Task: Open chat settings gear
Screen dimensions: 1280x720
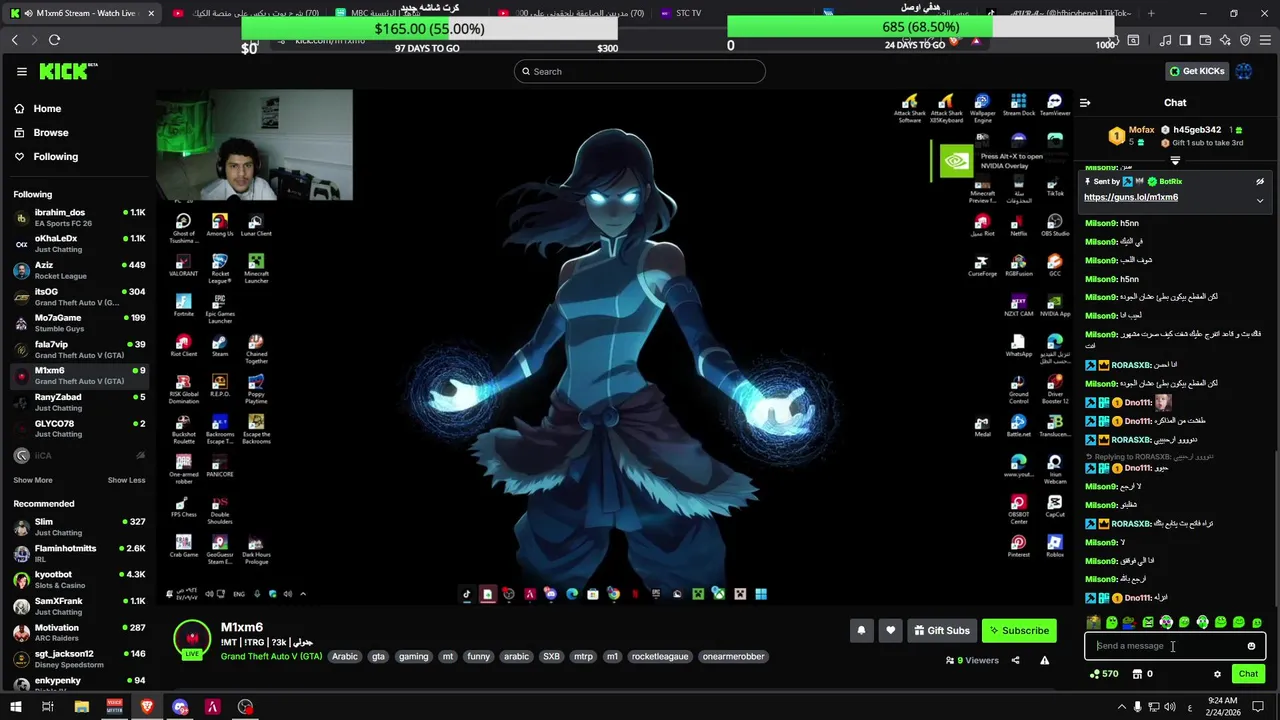Action: tap(1217, 674)
